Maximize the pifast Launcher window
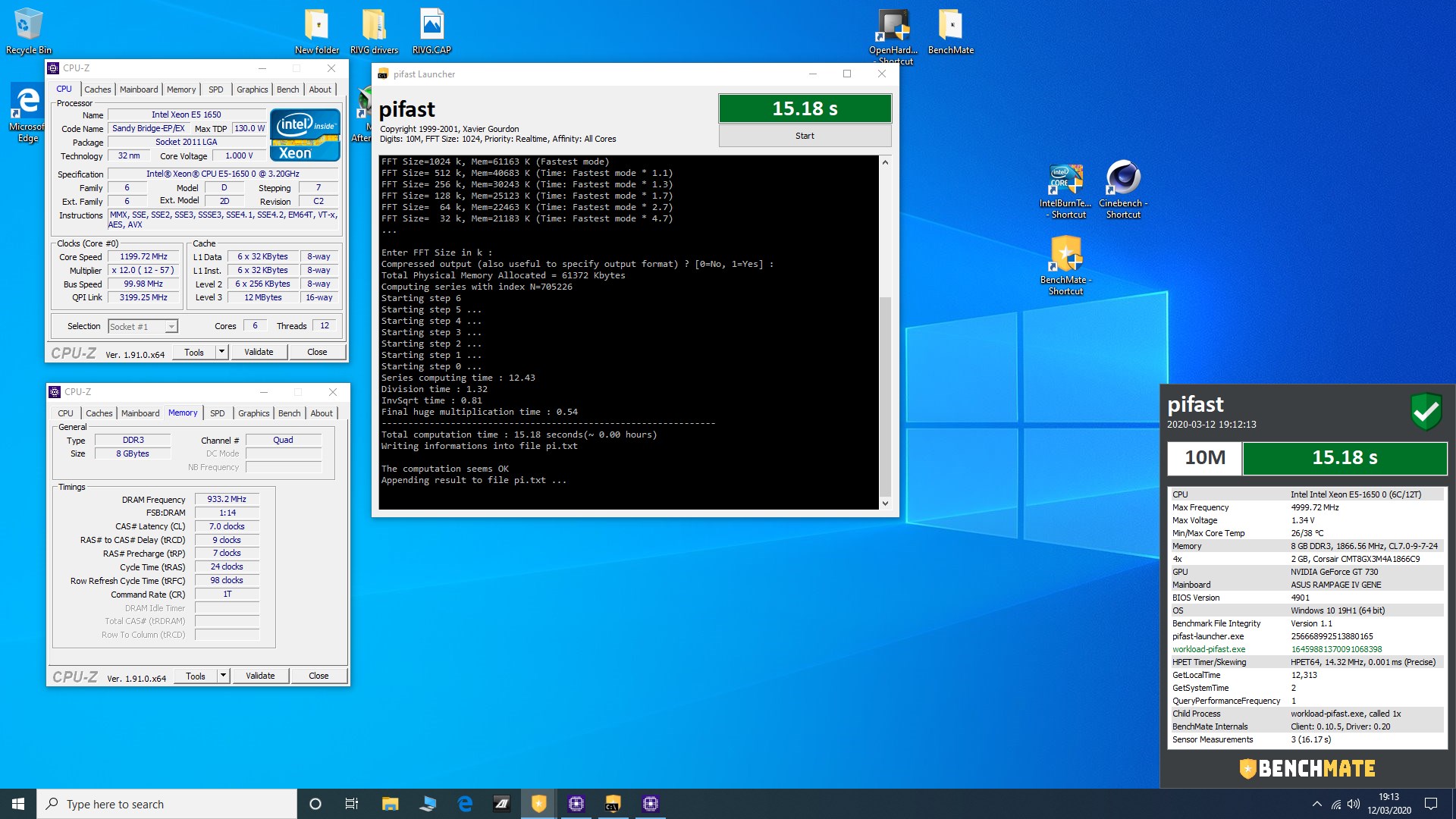 [847, 74]
